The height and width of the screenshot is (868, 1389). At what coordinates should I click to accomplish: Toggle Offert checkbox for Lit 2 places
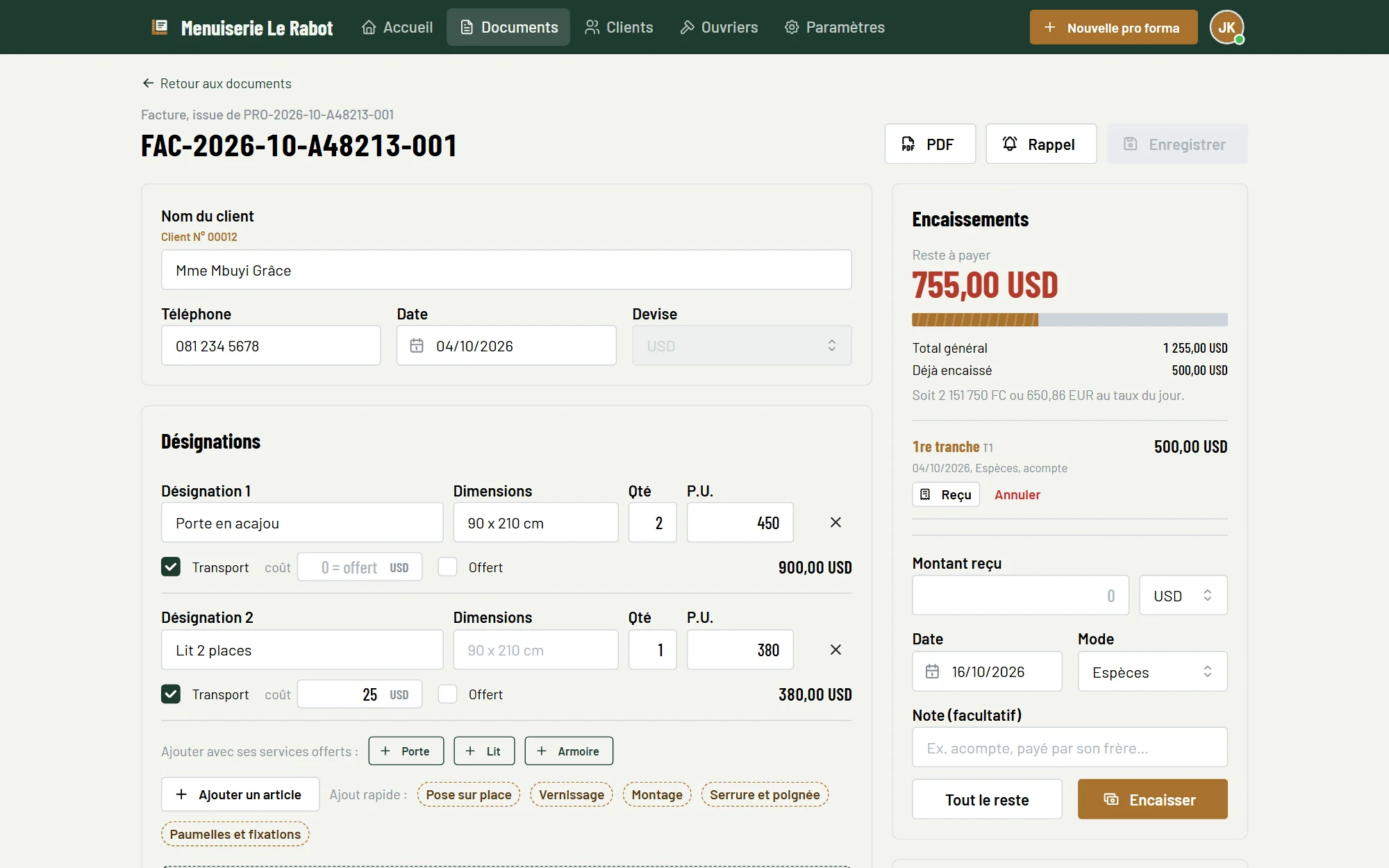click(x=448, y=694)
